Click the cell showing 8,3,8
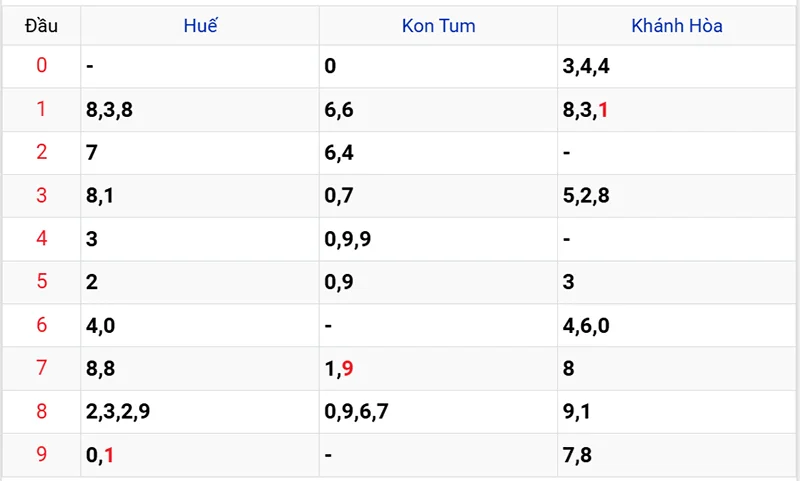The width and height of the screenshot is (800, 481). [x=110, y=110]
